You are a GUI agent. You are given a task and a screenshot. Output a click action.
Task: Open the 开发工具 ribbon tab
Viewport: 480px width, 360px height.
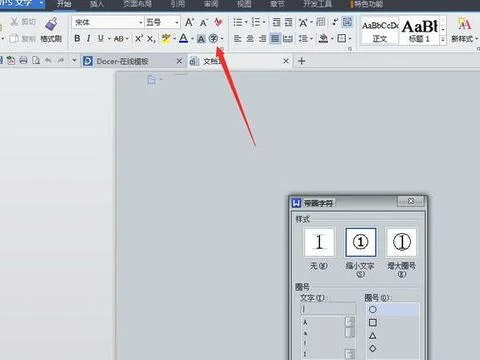(317, 4)
